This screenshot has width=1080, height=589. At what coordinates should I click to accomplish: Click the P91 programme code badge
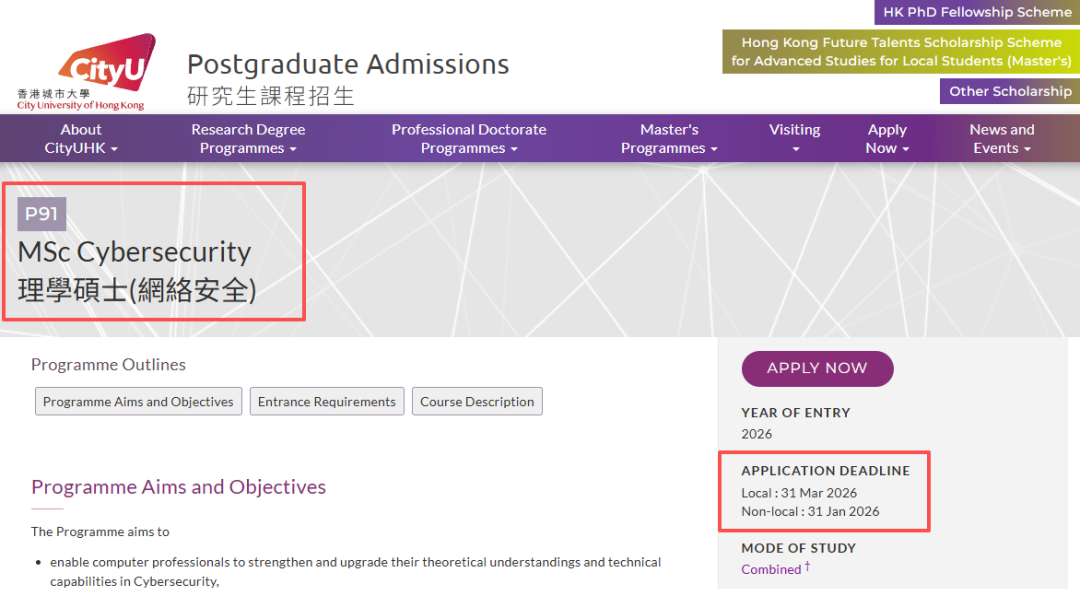[x=42, y=213]
